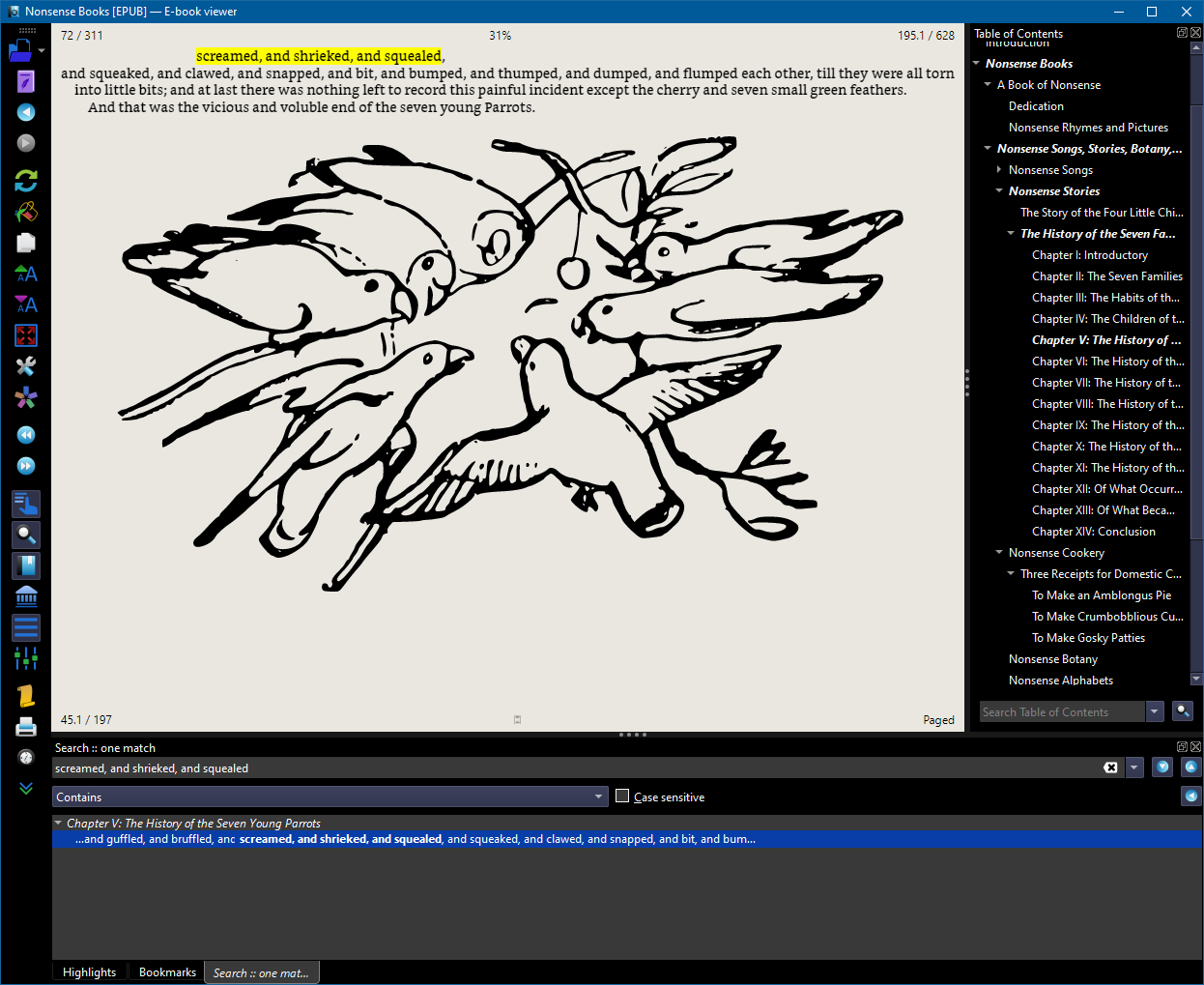The height and width of the screenshot is (985, 1204).
Task: Select the screamed, and shrieked search result
Action: coord(627,839)
